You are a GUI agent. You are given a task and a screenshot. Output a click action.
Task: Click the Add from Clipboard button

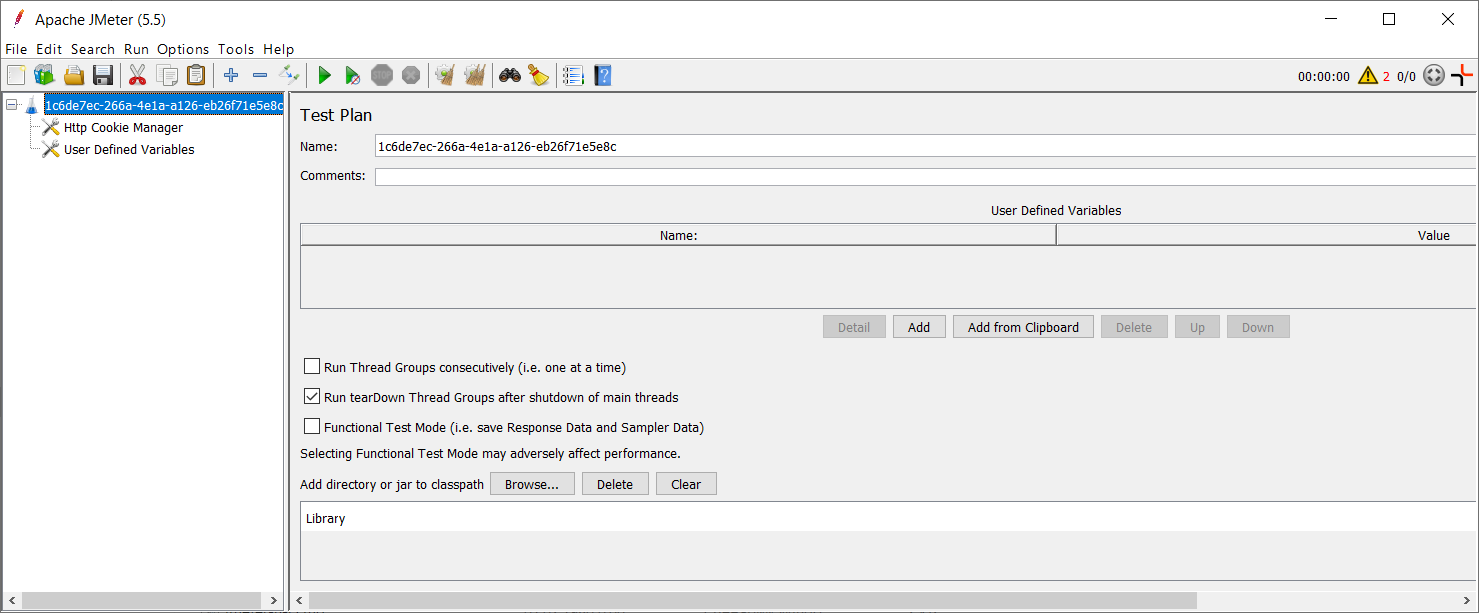click(1023, 326)
